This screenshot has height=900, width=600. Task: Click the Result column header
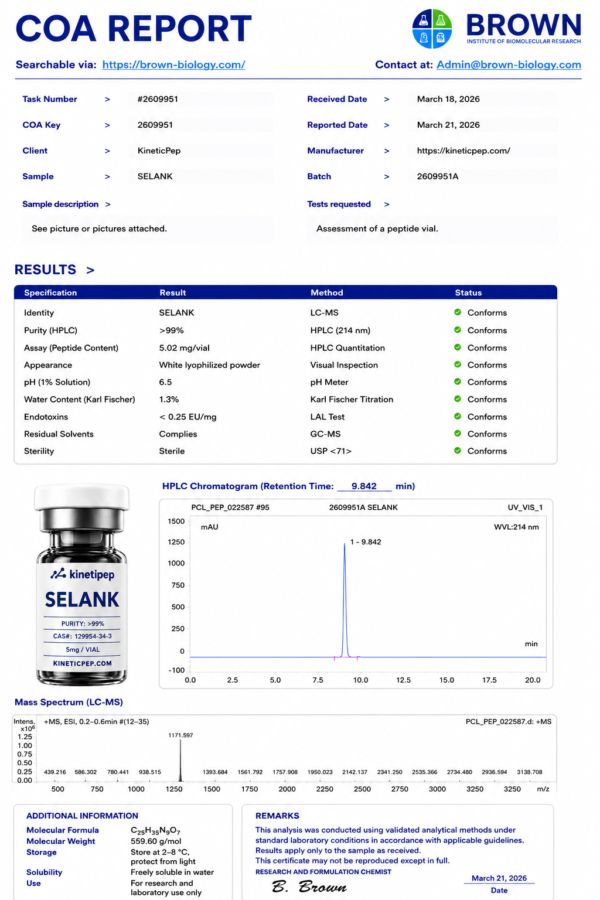[x=173, y=293]
